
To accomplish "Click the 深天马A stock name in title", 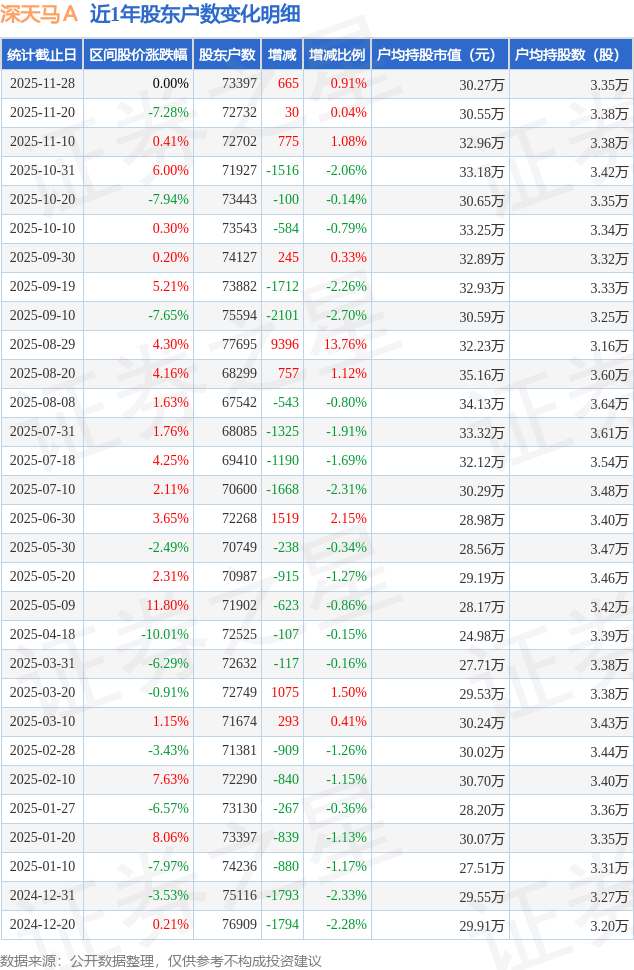I will (40, 14).
